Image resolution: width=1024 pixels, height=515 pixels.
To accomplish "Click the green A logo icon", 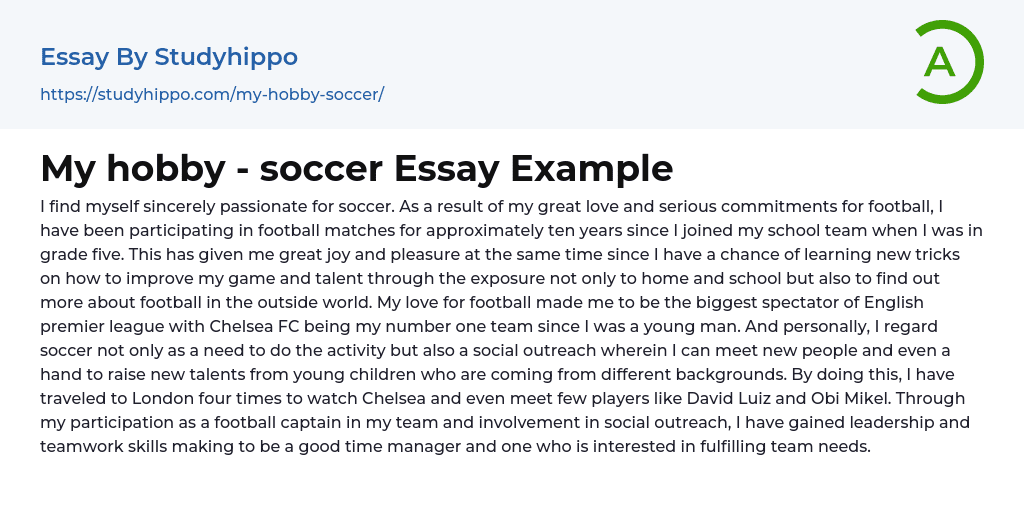I will [948, 62].
